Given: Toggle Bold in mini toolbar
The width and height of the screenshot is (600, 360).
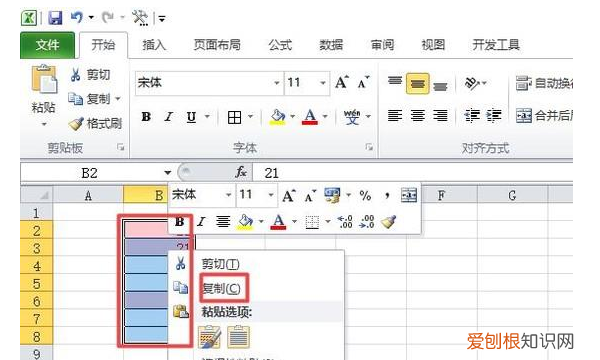Looking at the screenshot, I should pyautogui.click(x=179, y=222).
